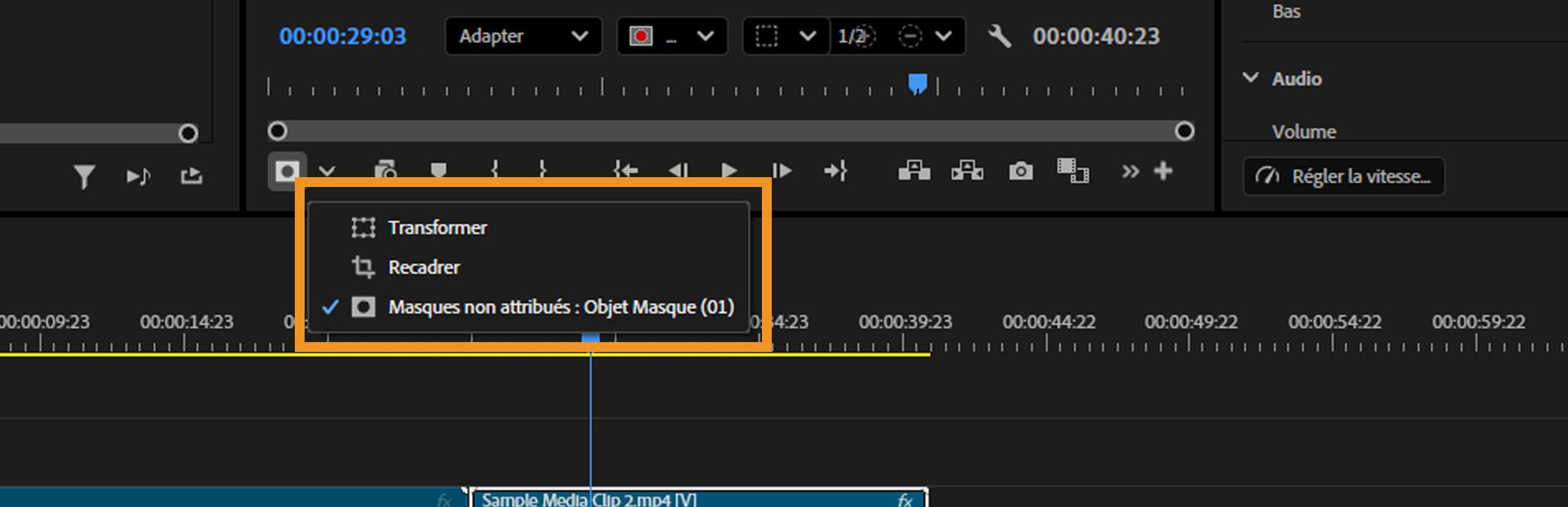Click the filter funnel icon

point(84,176)
